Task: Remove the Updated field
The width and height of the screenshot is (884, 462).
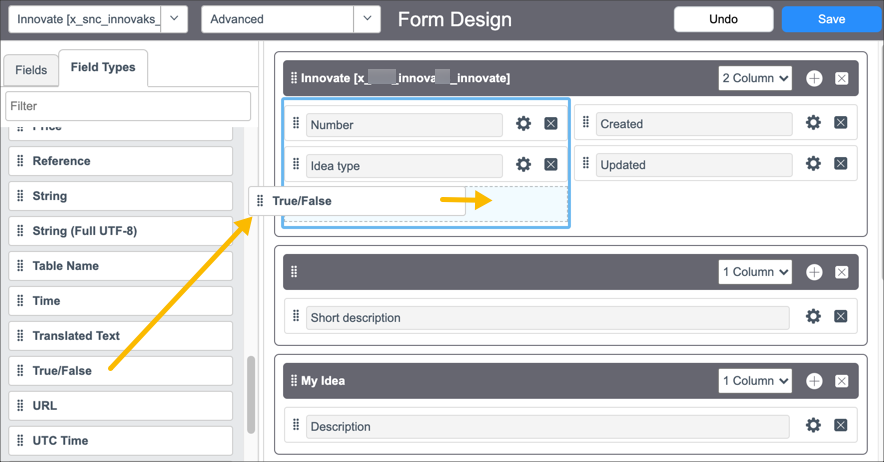Action: (841, 164)
